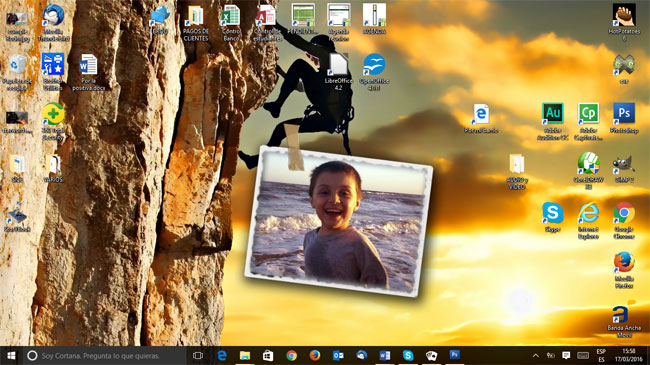Screen dimensions: 650x365
Task: Select the Edge shortcut beside Adobe Audition
Action: pos(481,118)
